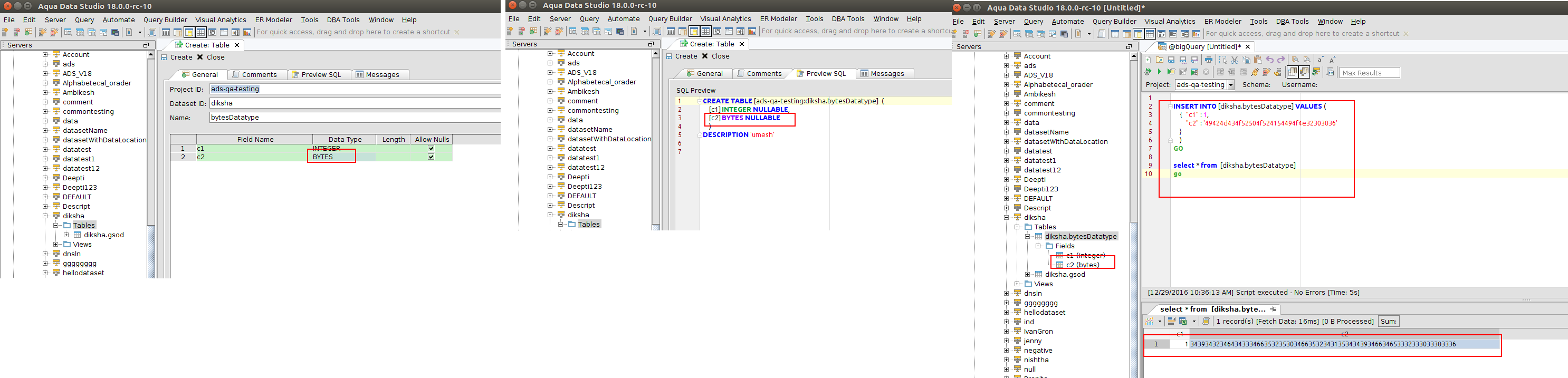This screenshot has height=378, width=1568.
Task: Close Create: Table tab in left window
Action: click(237, 45)
